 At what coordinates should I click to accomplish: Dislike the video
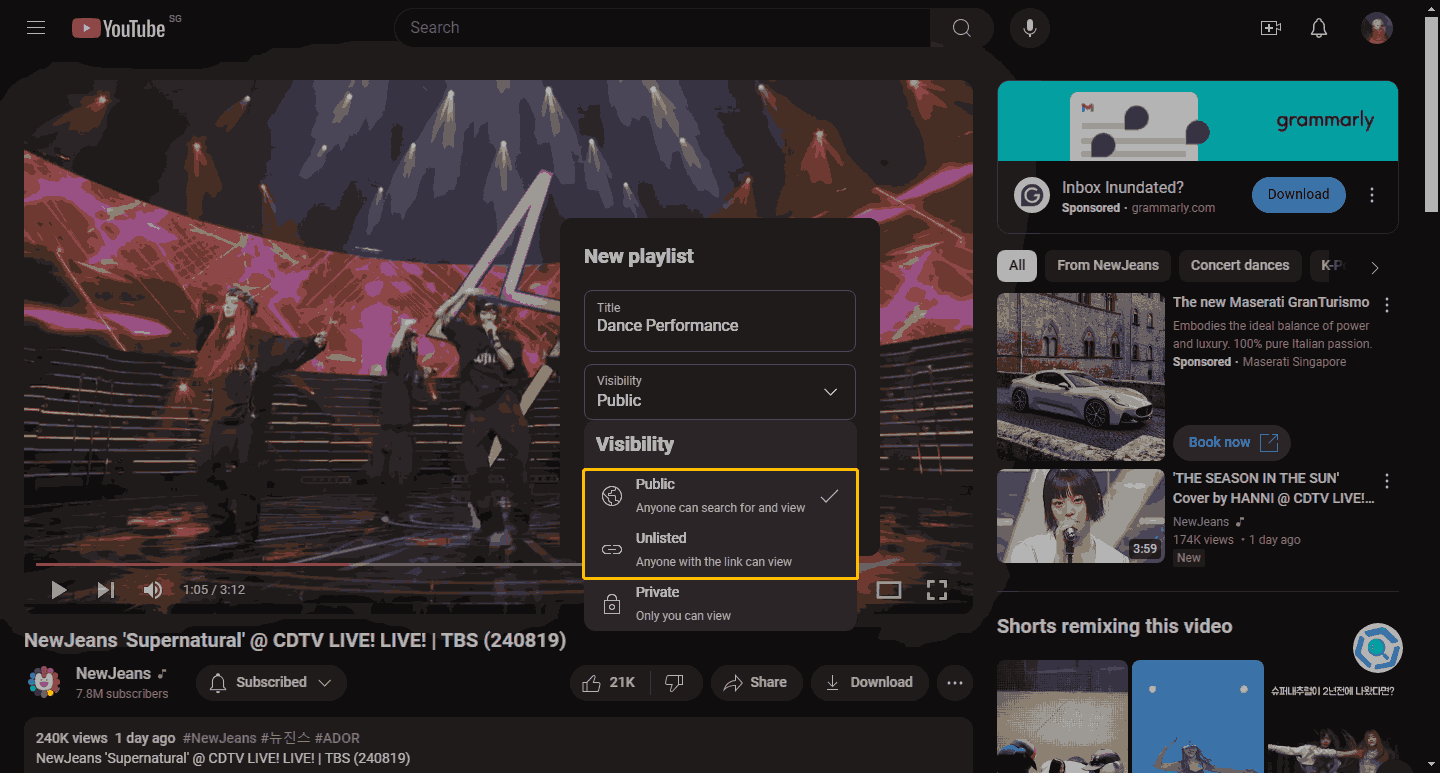click(675, 682)
